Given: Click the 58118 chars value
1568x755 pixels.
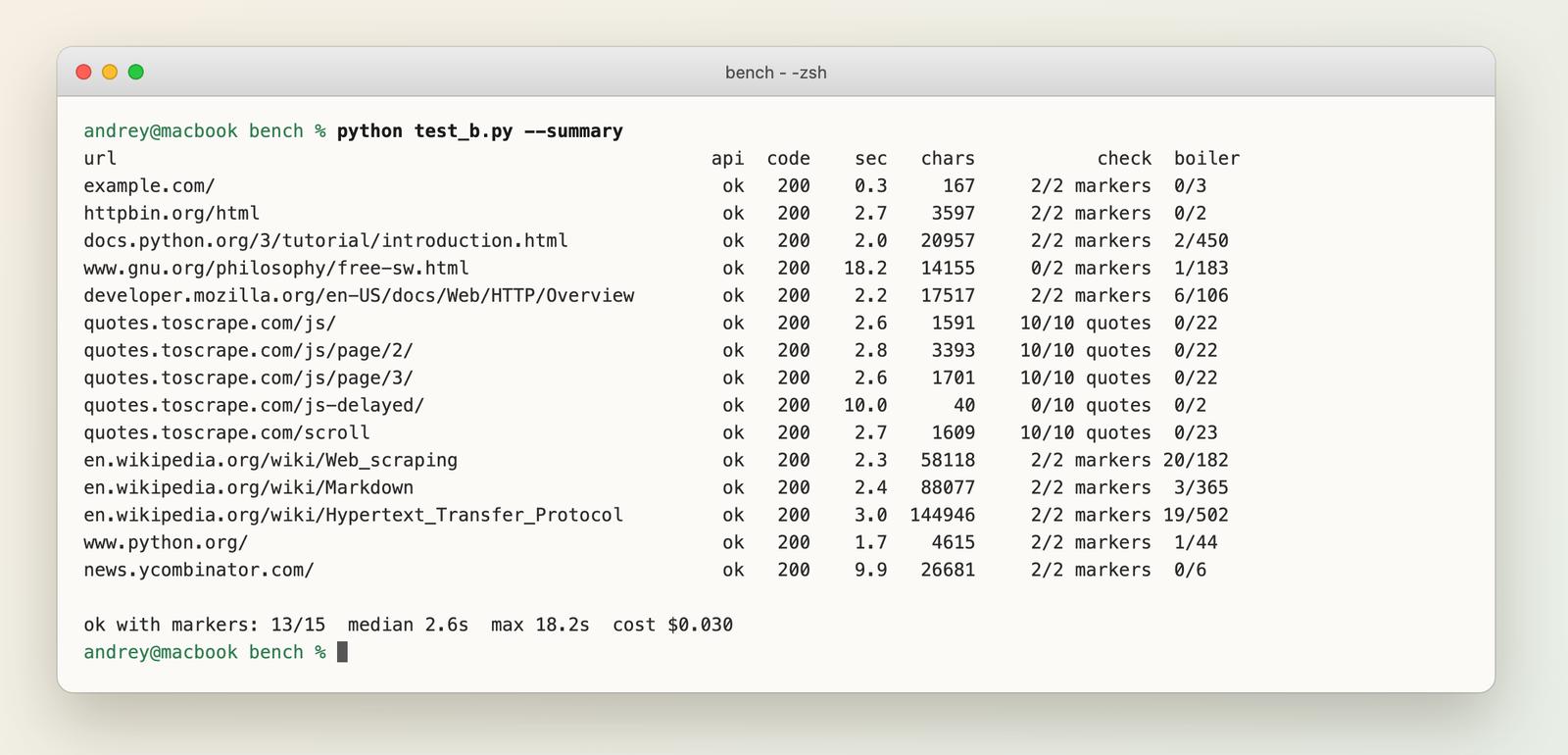Looking at the screenshot, I should pos(948,461).
